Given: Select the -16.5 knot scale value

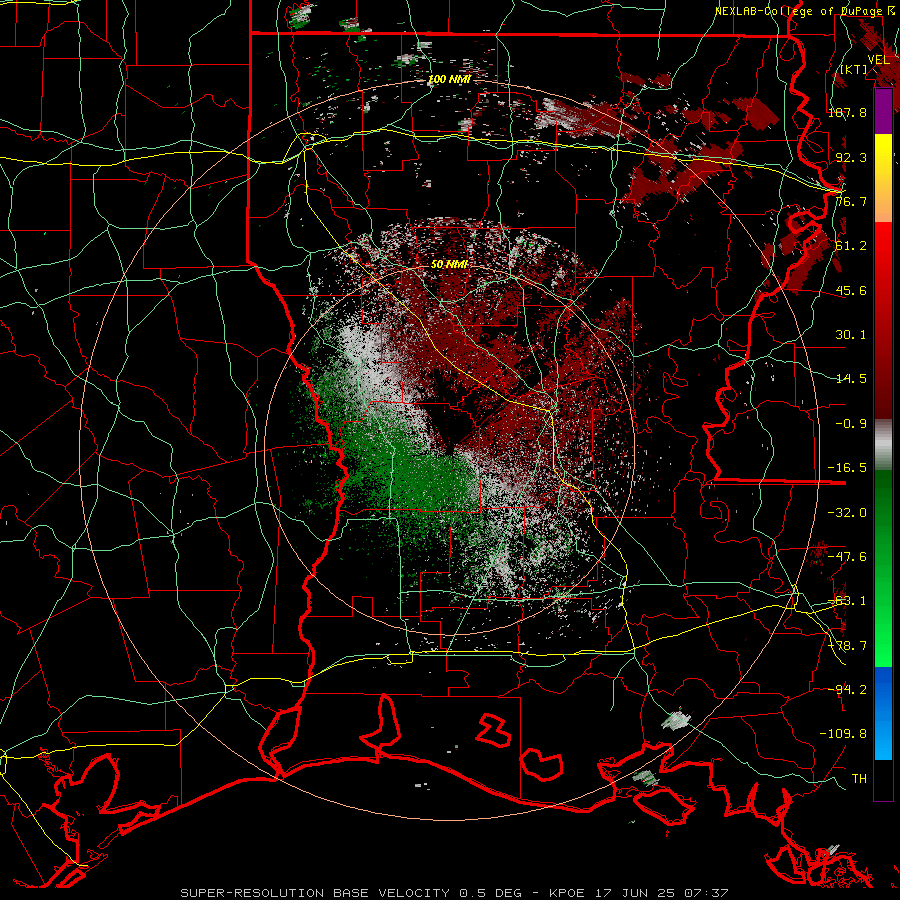Looking at the screenshot, I should click(847, 468).
